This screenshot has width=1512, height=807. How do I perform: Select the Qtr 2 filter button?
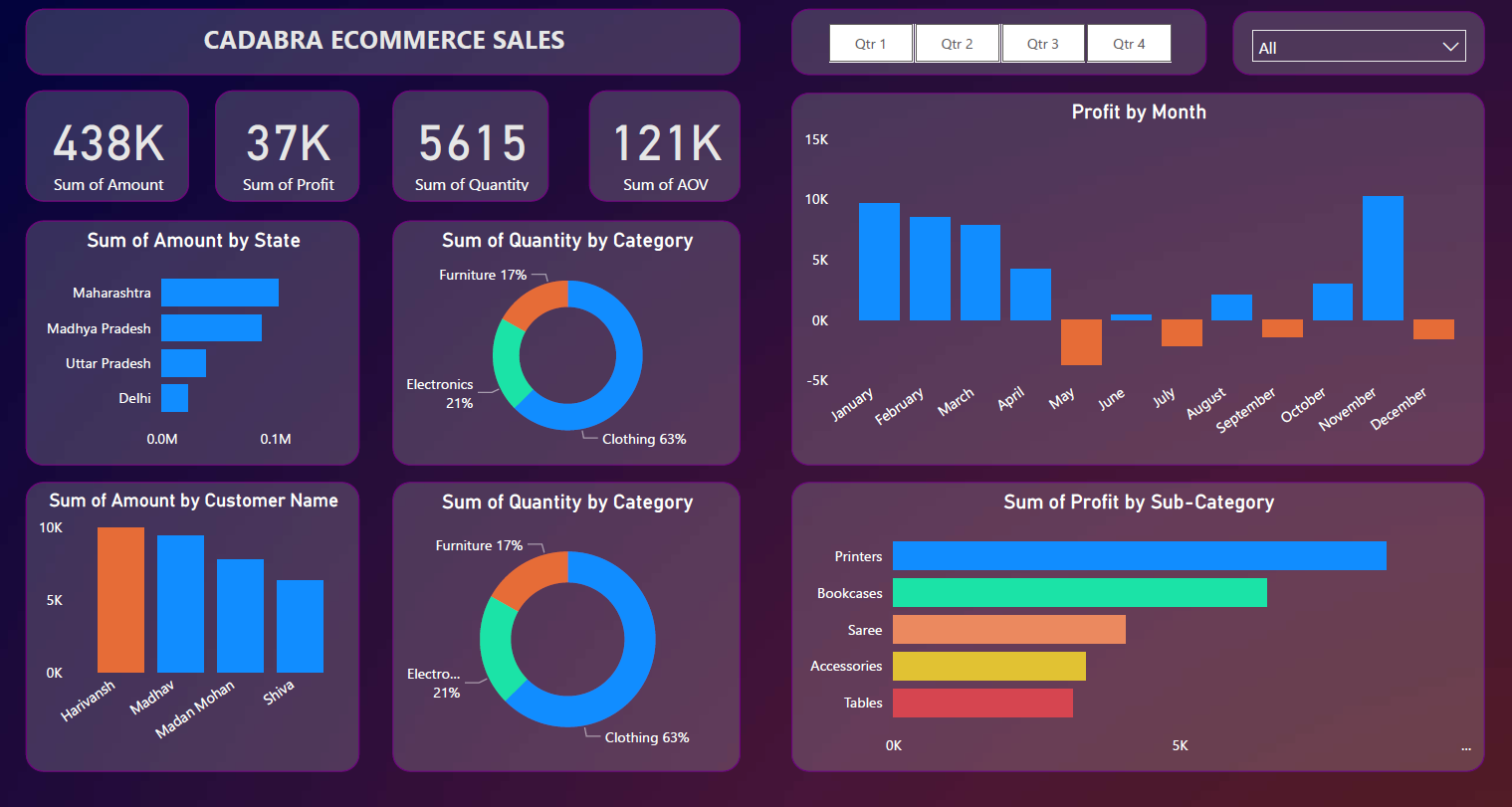pyautogui.click(x=957, y=43)
